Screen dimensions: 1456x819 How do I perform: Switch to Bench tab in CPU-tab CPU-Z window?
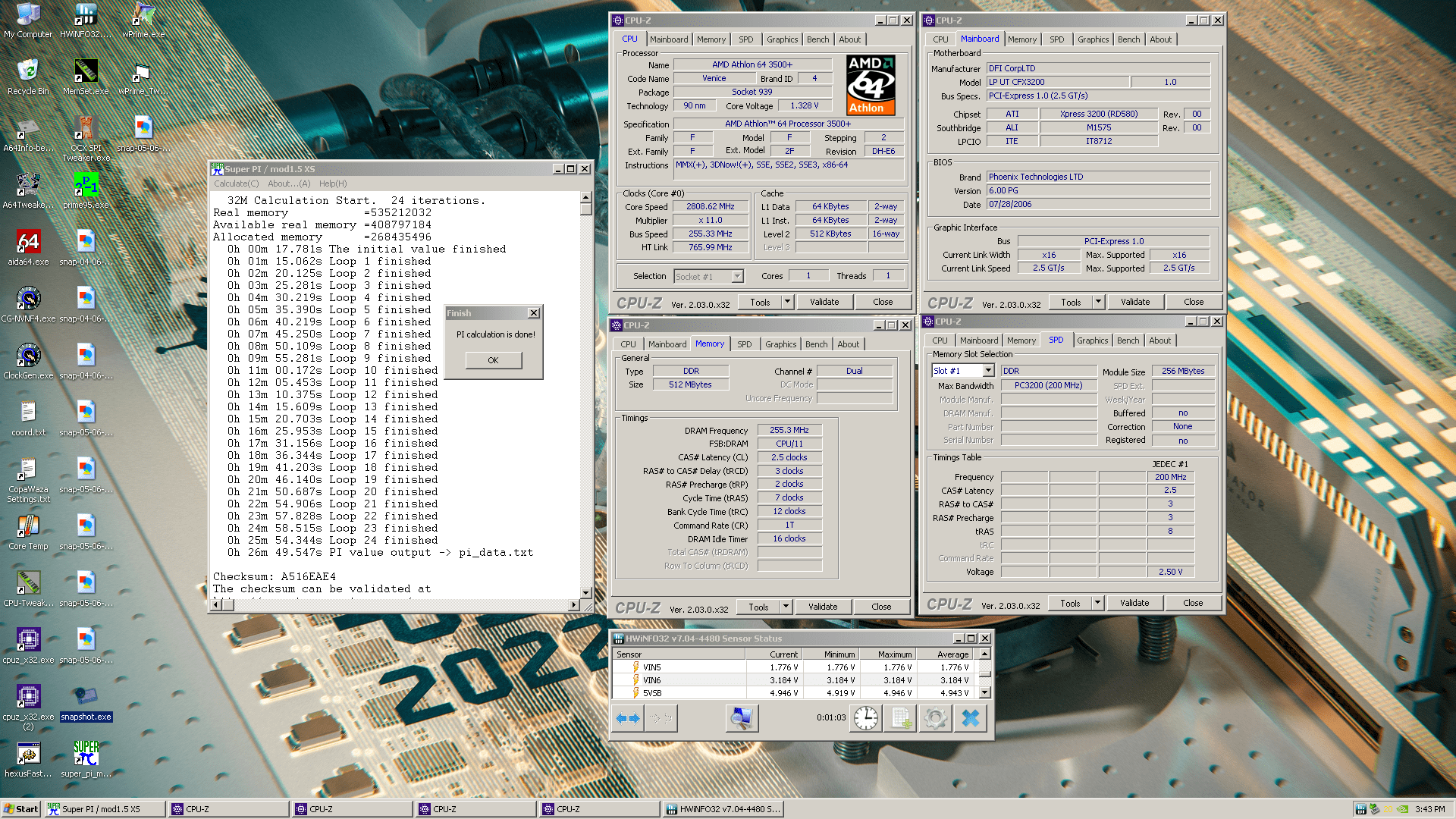click(817, 39)
